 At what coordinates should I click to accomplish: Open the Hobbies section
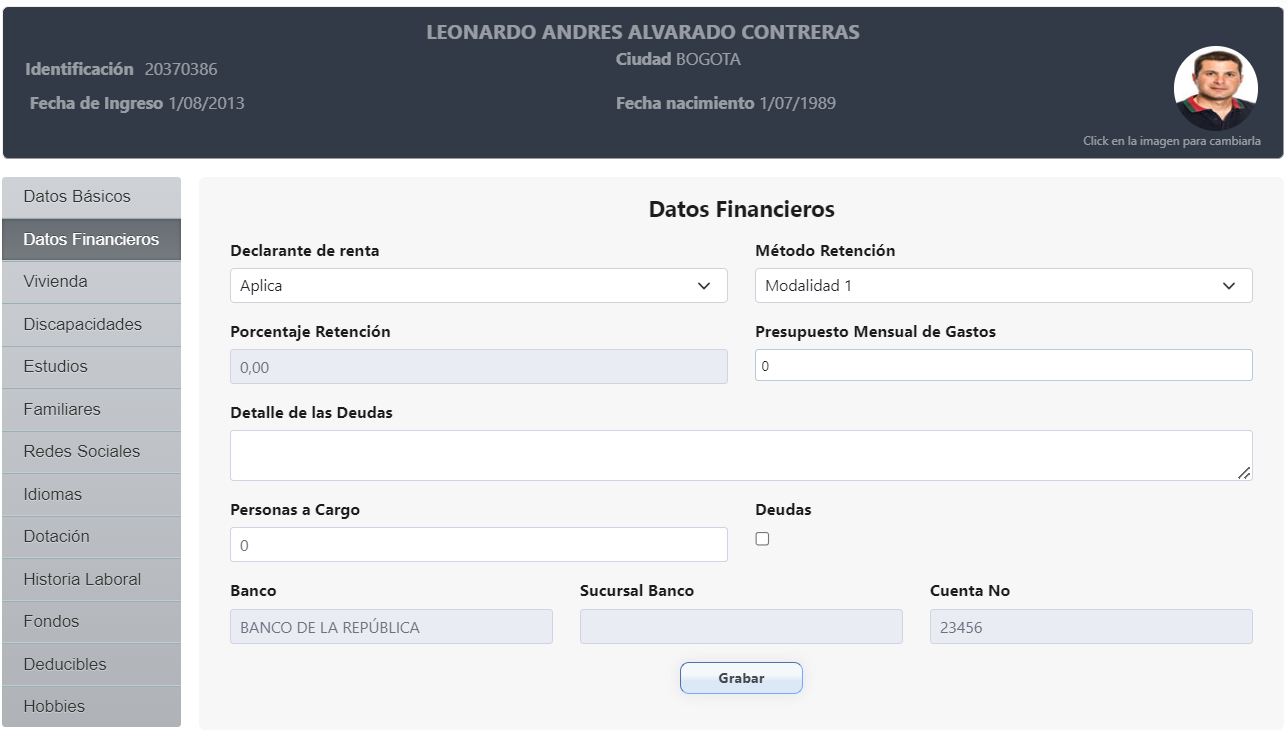tap(90, 706)
